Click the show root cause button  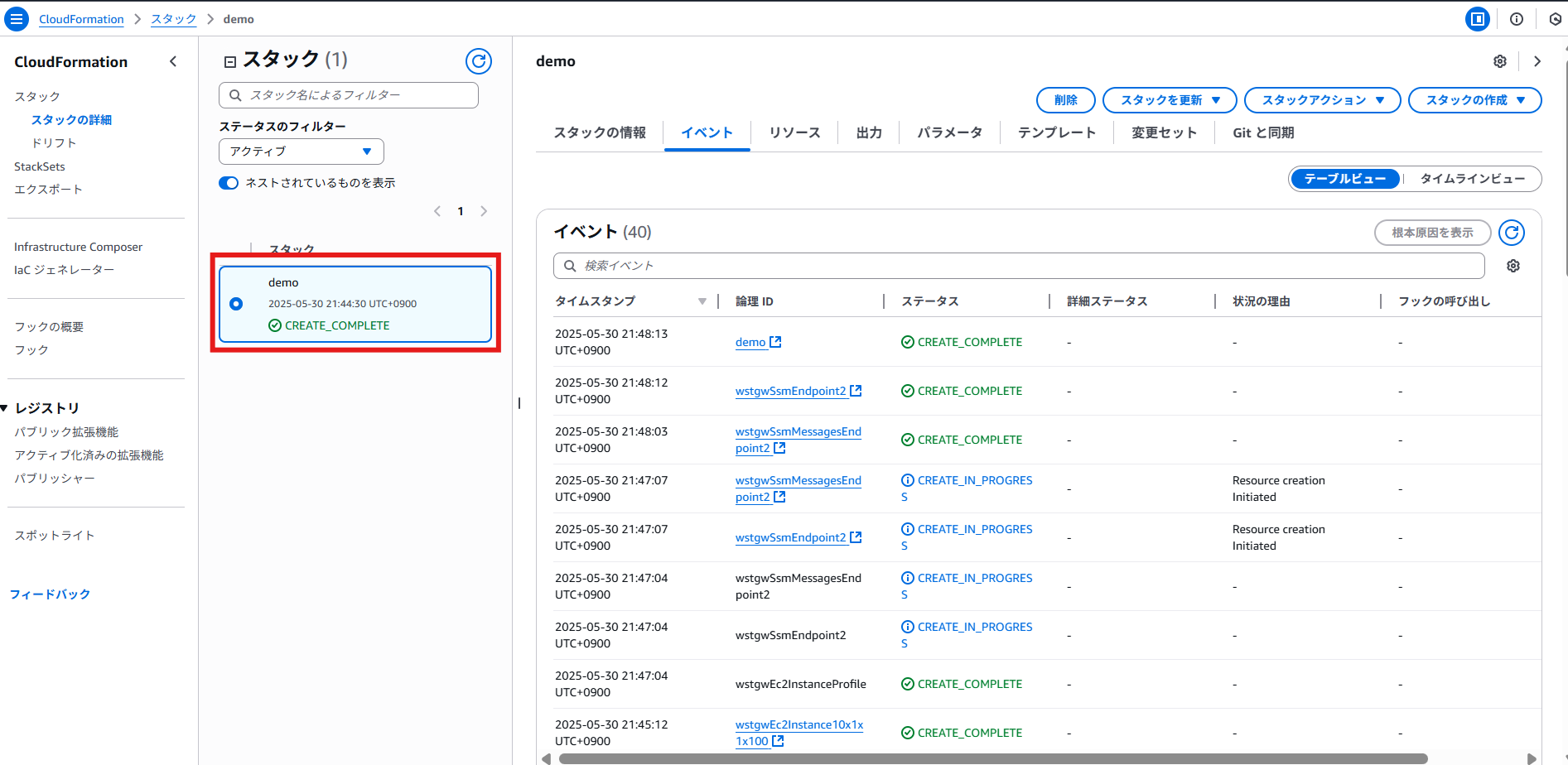tap(1433, 233)
